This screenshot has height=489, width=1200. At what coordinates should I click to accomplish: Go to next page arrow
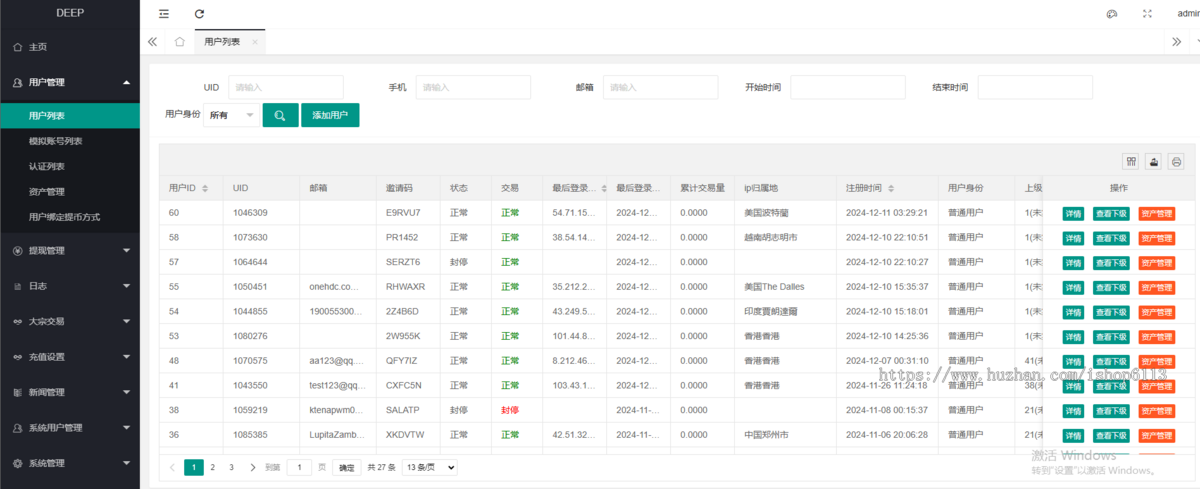click(252, 467)
